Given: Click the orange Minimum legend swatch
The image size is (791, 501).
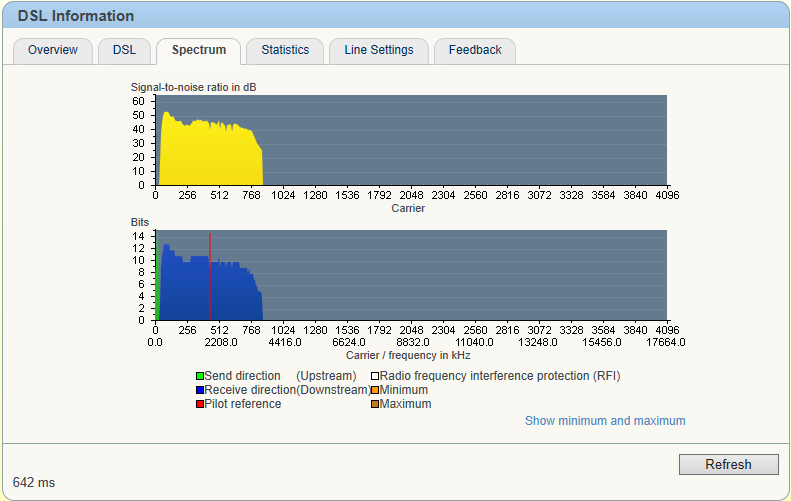Looking at the screenshot, I should 375,390.
